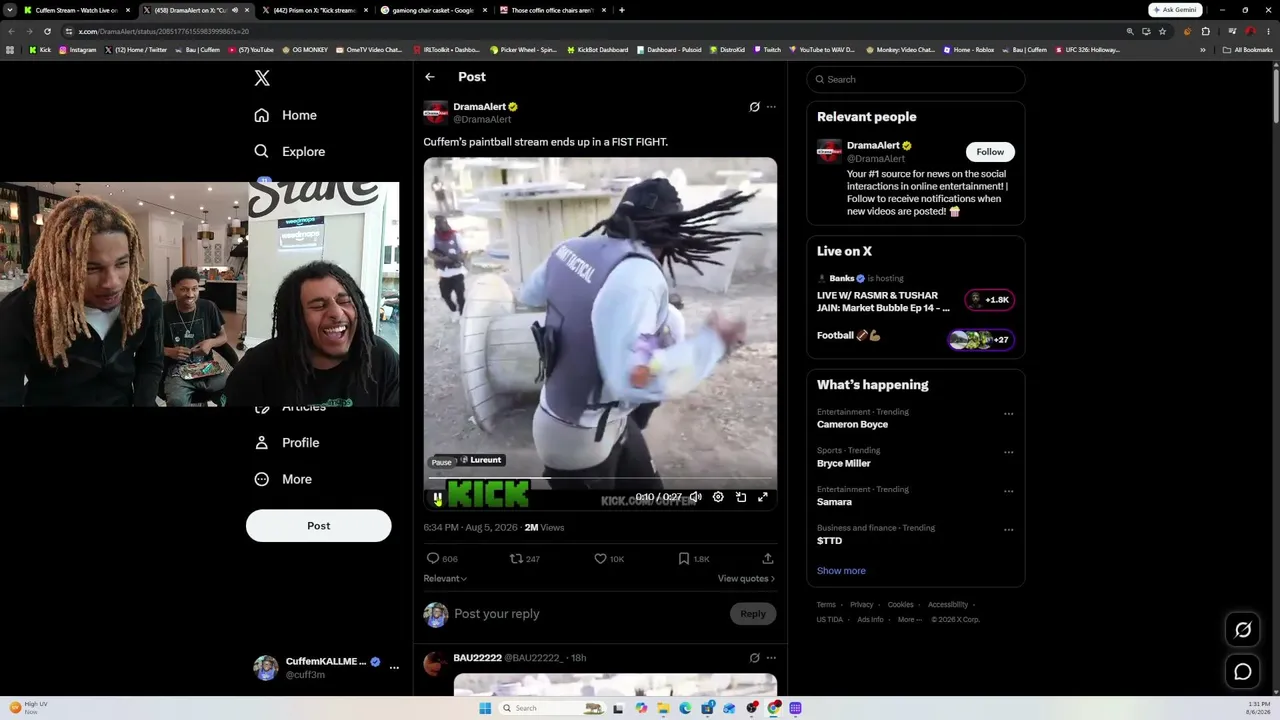
Task: Join the LIVE W/ RASMR & TUSHAR JAIN space
Action: coord(916,295)
